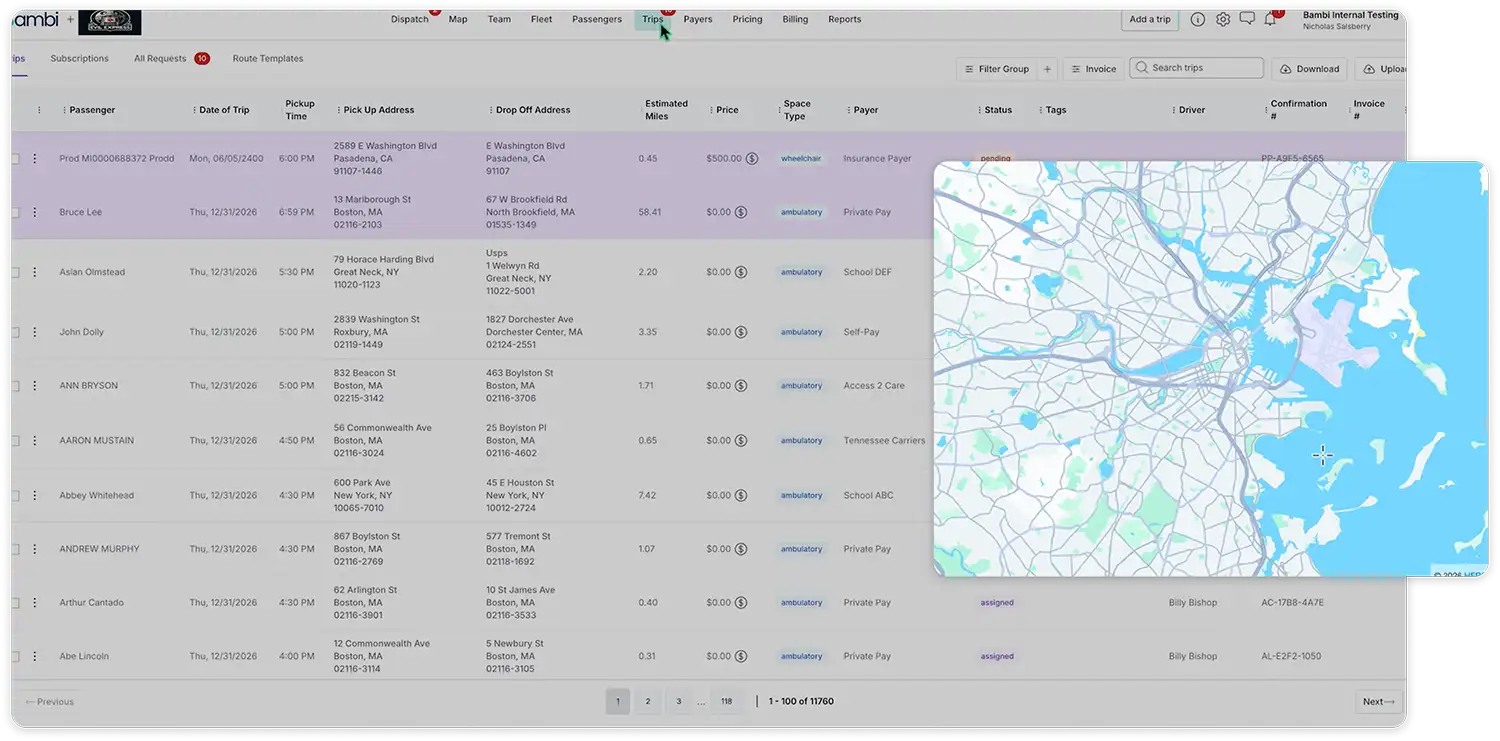Click the Add a trip button

pyautogui.click(x=1150, y=20)
